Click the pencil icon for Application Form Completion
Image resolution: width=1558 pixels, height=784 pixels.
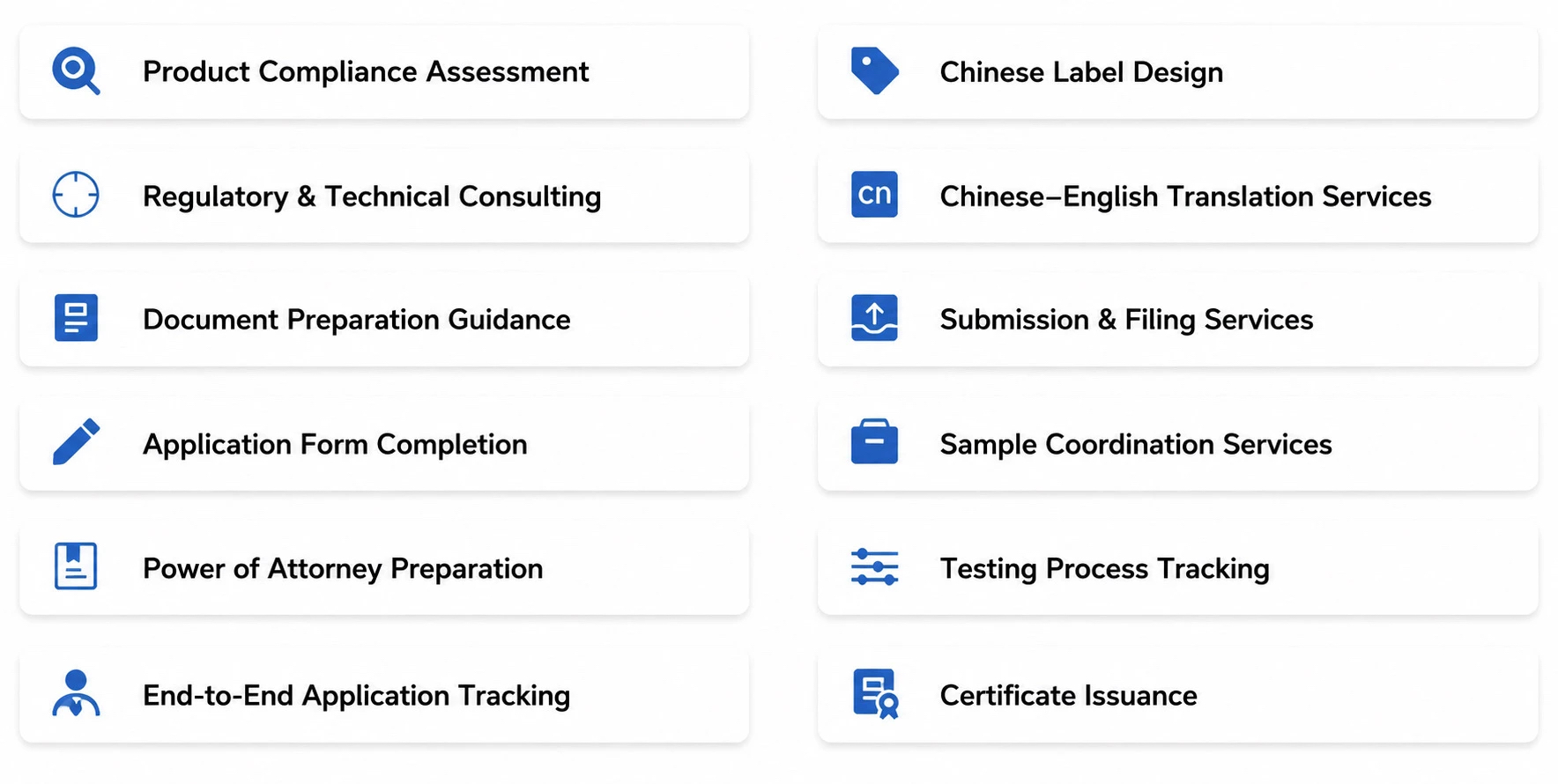coord(76,441)
